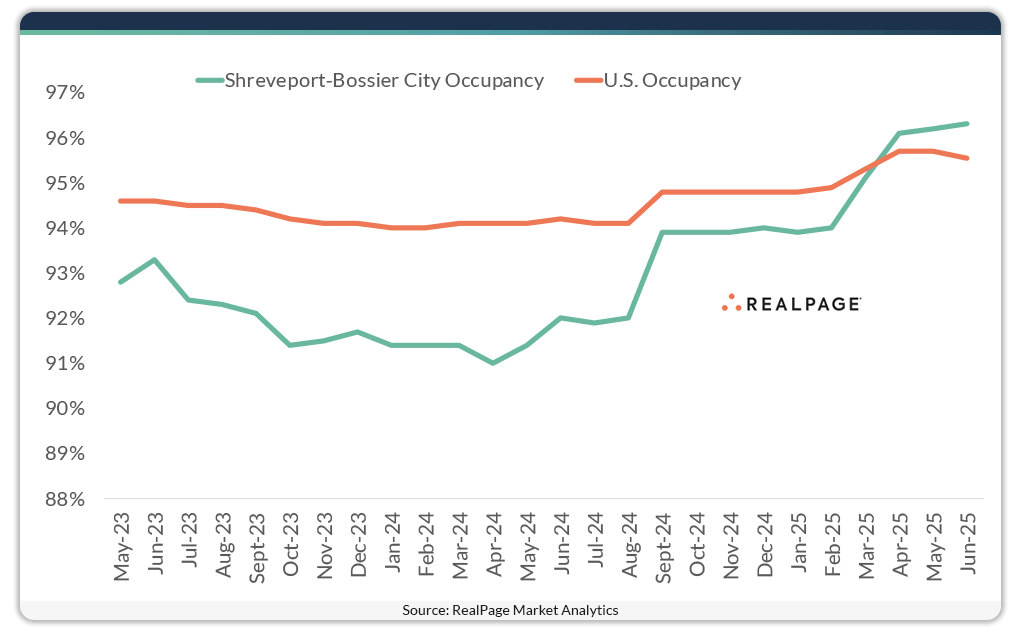The height and width of the screenshot is (633, 1020).
Task: Click the green line's peak at Jun-23
Action: click(154, 260)
